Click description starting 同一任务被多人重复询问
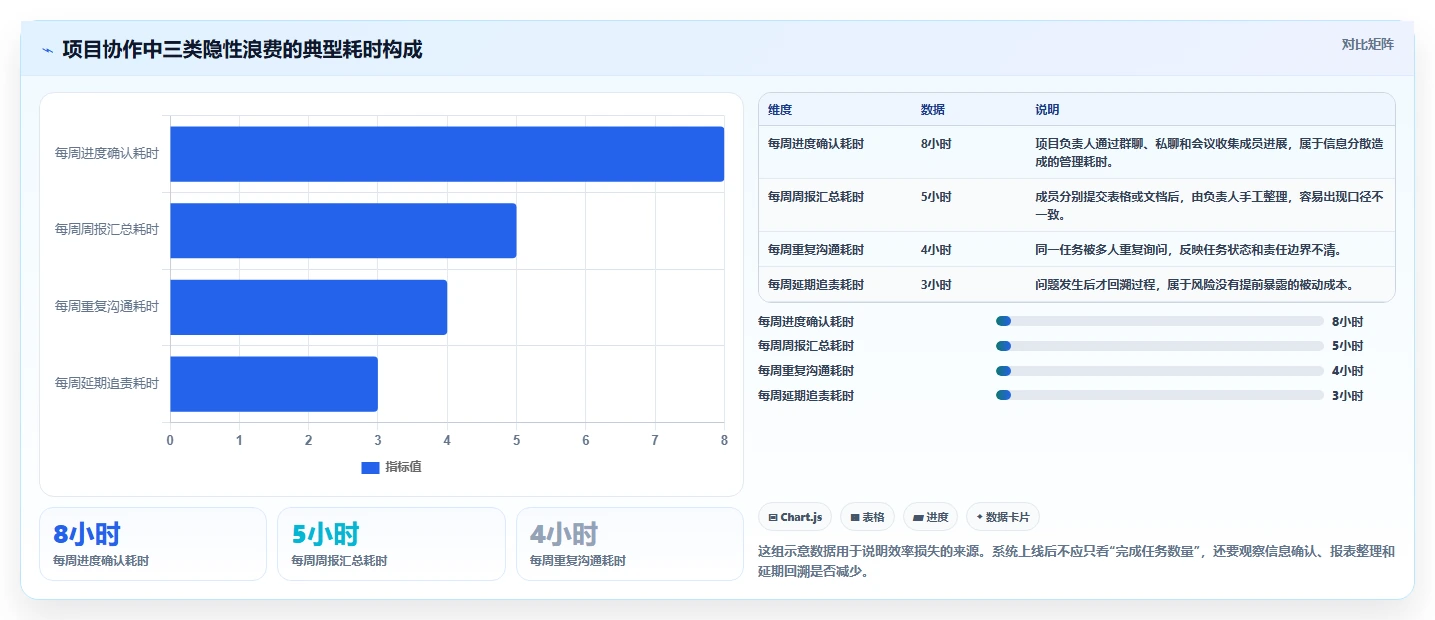This screenshot has width=1435, height=620. pyautogui.click(x=1188, y=250)
